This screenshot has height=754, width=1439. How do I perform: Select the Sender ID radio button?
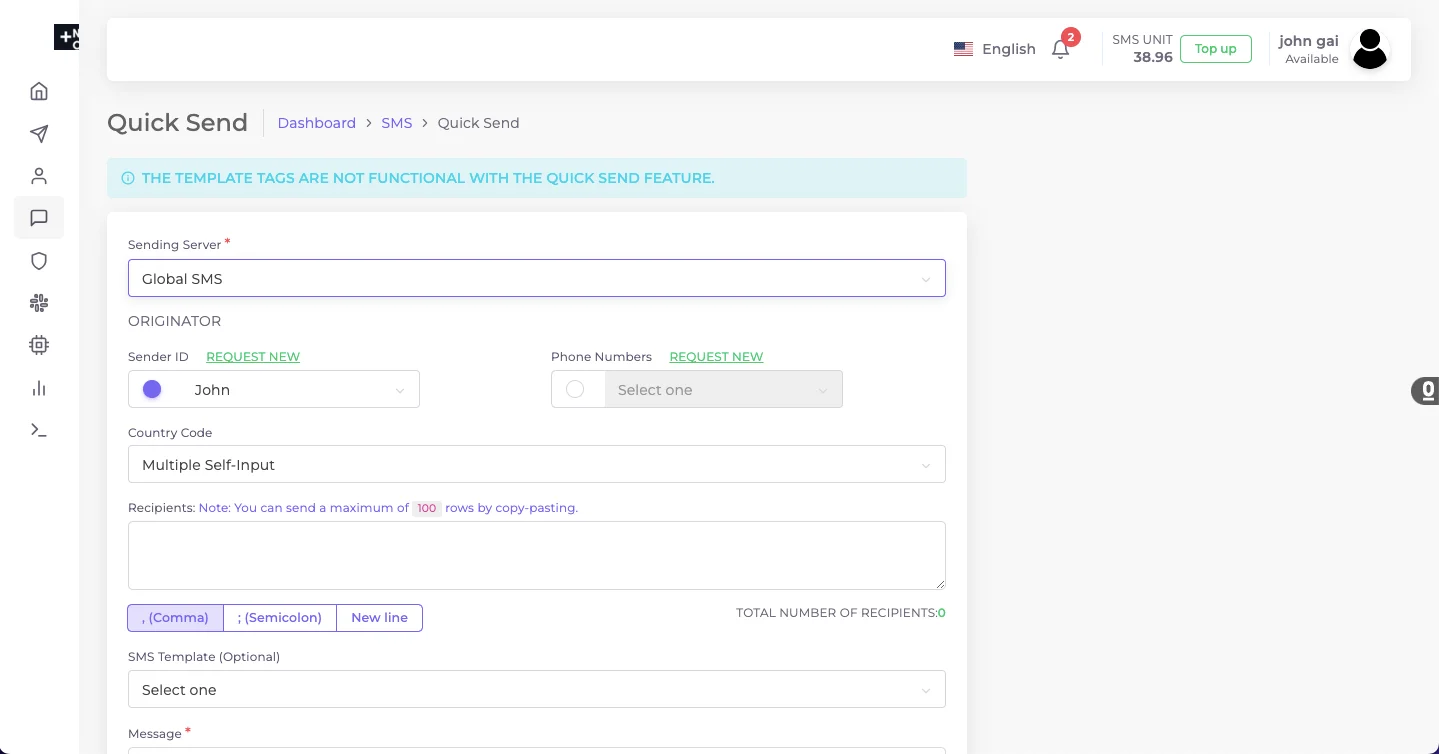152,389
